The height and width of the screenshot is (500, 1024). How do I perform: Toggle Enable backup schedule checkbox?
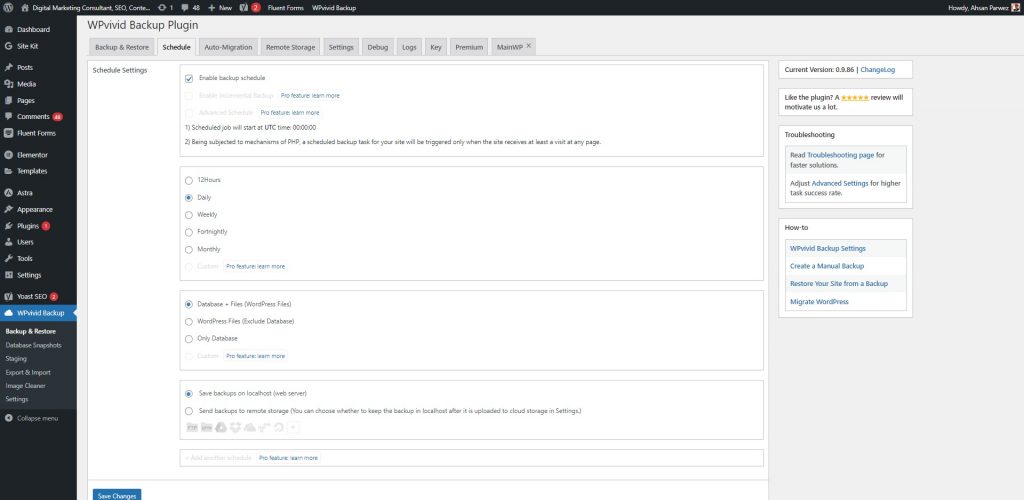pos(189,78)
